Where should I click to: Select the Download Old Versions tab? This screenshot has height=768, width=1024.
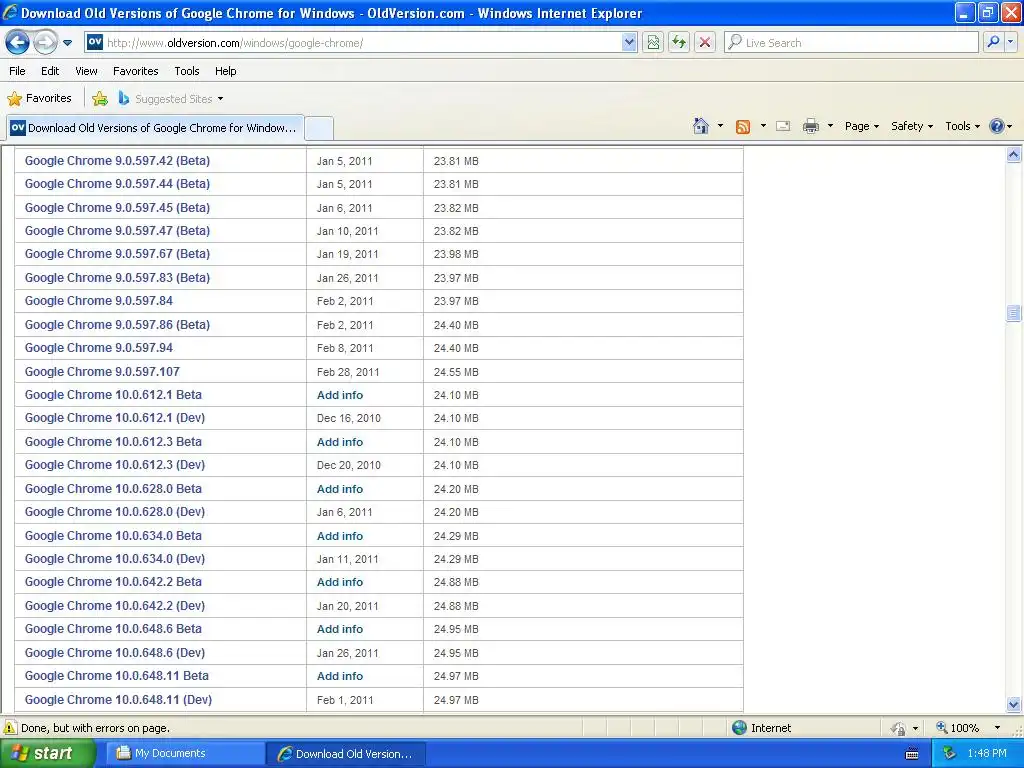[x=155, y=128]
